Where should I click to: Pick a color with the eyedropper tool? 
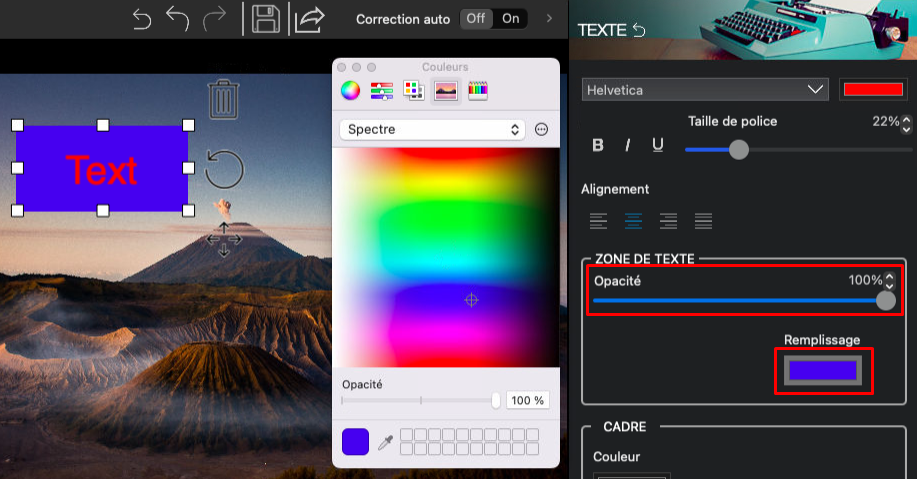[x=385, y=442]
